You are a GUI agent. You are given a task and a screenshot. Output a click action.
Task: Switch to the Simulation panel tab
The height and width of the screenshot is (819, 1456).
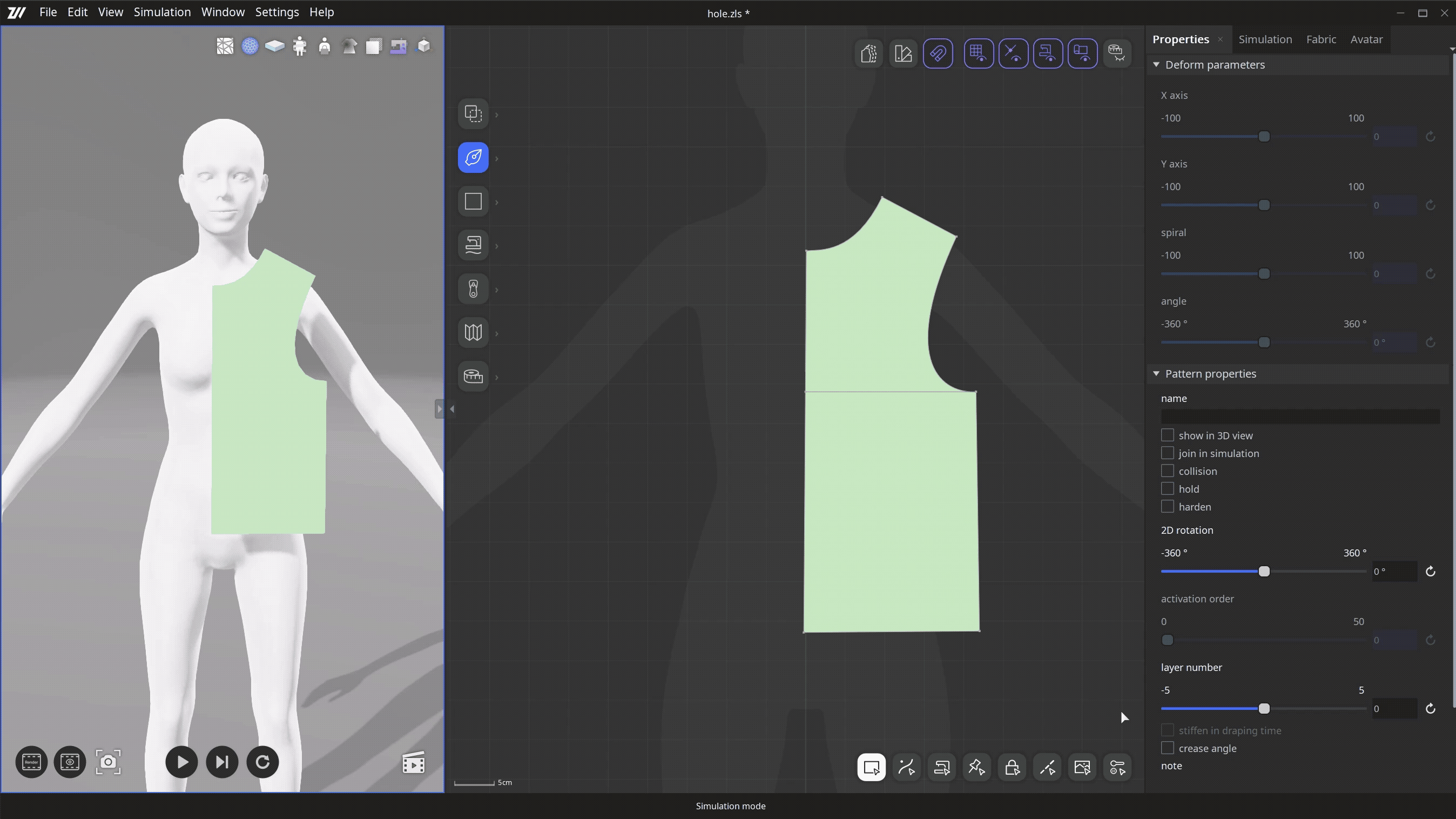coord(1265,39)
